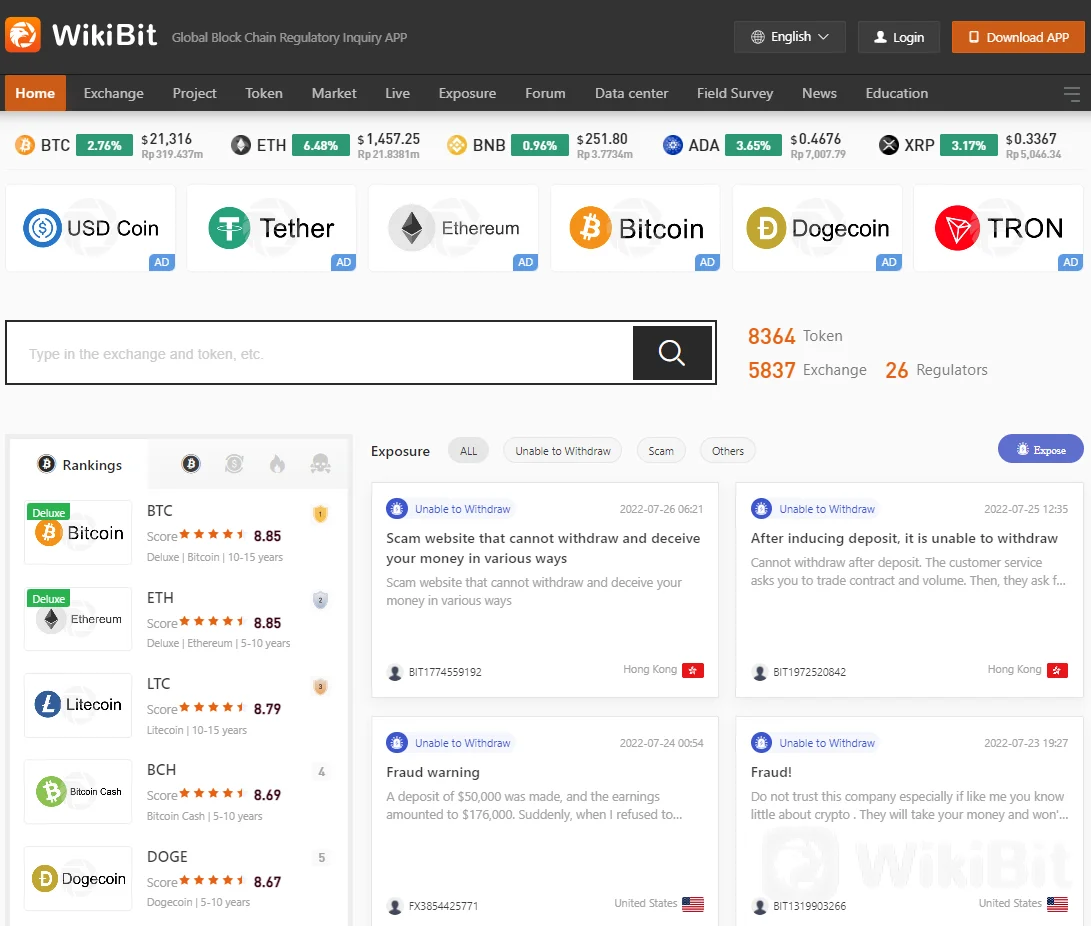The image size is (1091, 926).
Task: Filter exposure by Others
Action: pyautogui.click(x=728, y=451)
